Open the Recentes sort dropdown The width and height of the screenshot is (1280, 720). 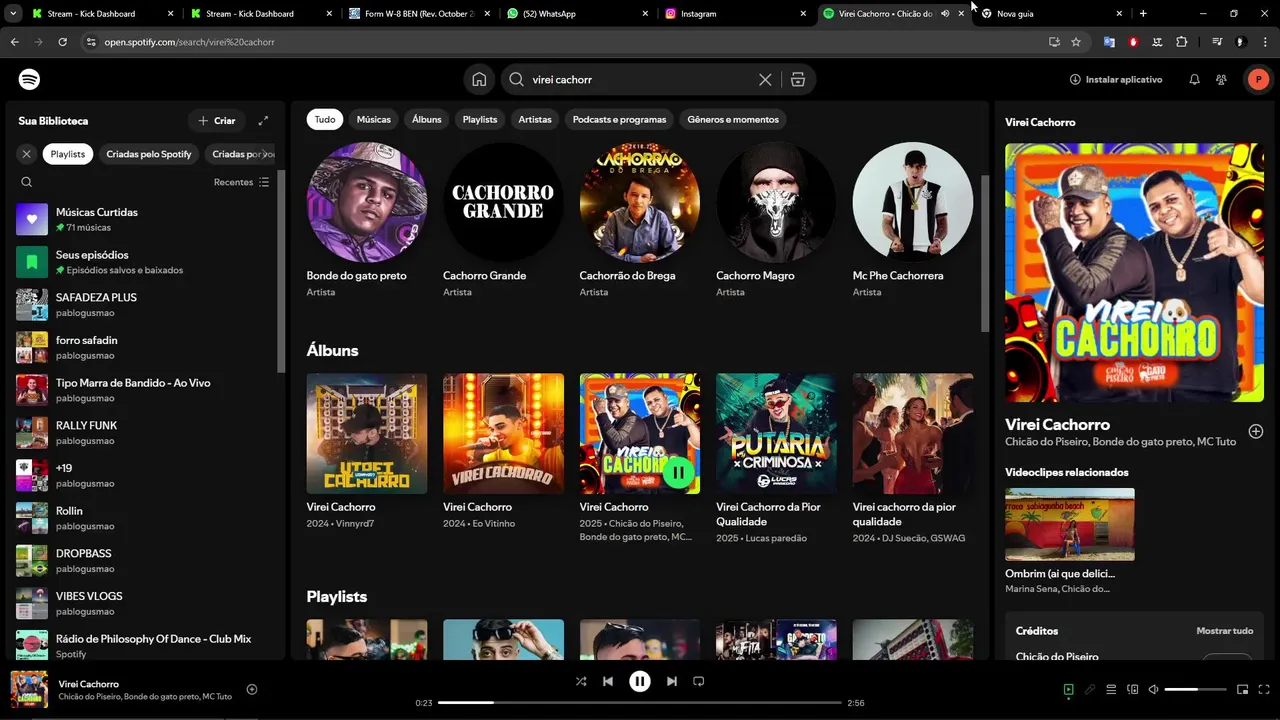[241, 182]
